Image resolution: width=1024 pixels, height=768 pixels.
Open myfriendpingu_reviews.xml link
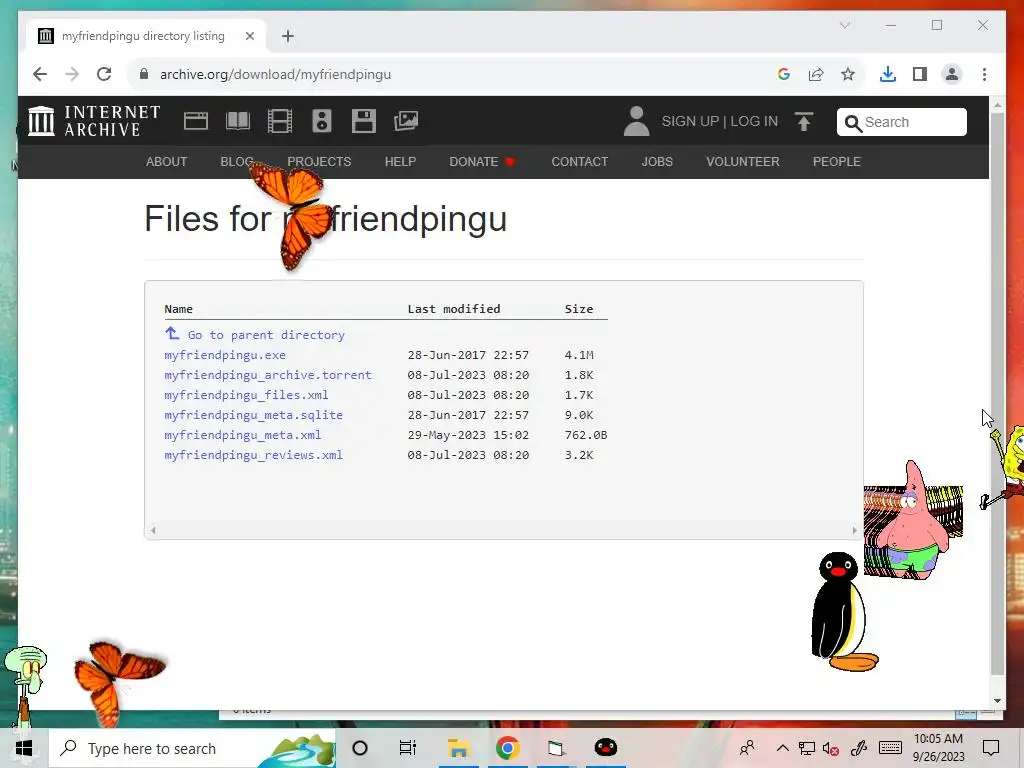pyautogui.click(x=253, y=455)
